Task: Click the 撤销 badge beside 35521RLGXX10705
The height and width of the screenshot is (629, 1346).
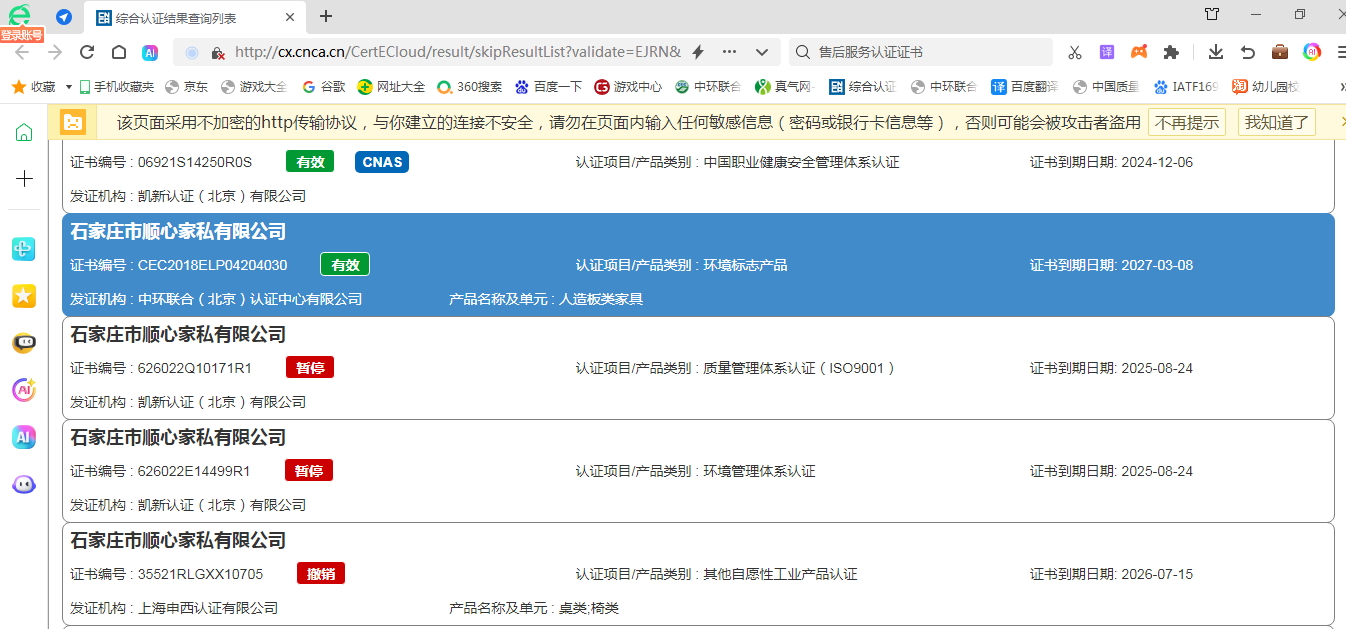Action: point(321,574)
